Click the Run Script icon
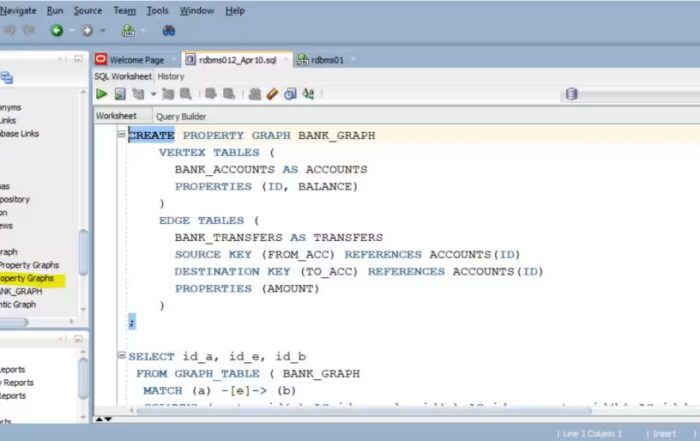Screen dimensions: 700x441 tap(120, 94)
